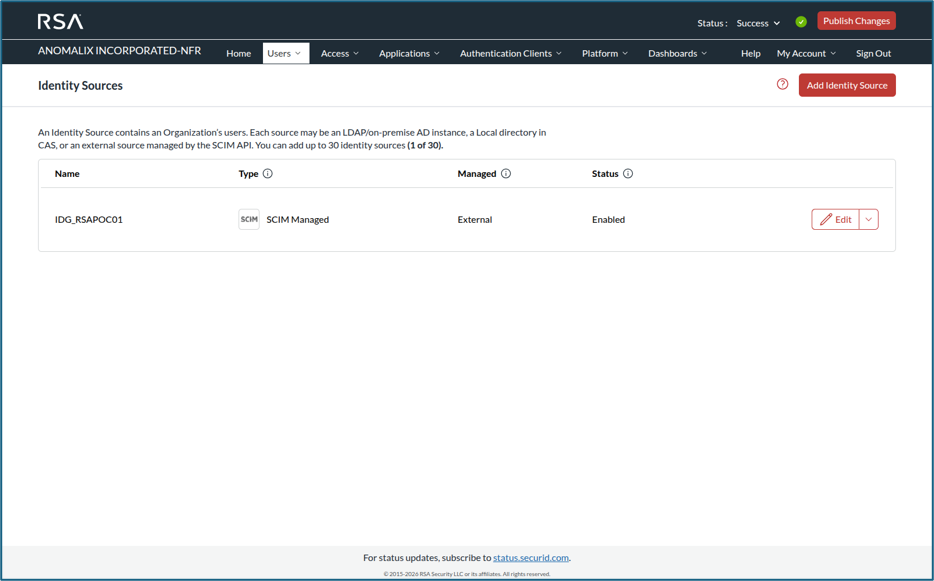934x581 pixels.
Task: Open the help question mark icon
Action: click(x=782, y=85)
